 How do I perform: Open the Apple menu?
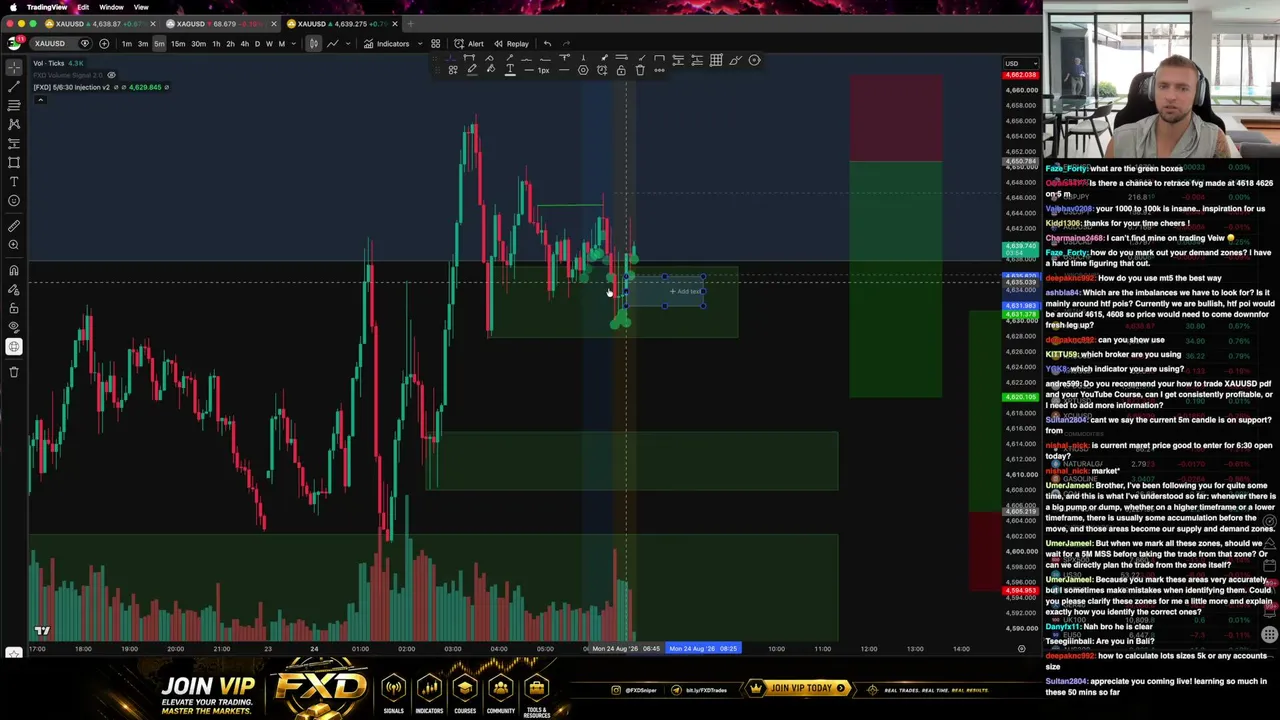[11, 7]
